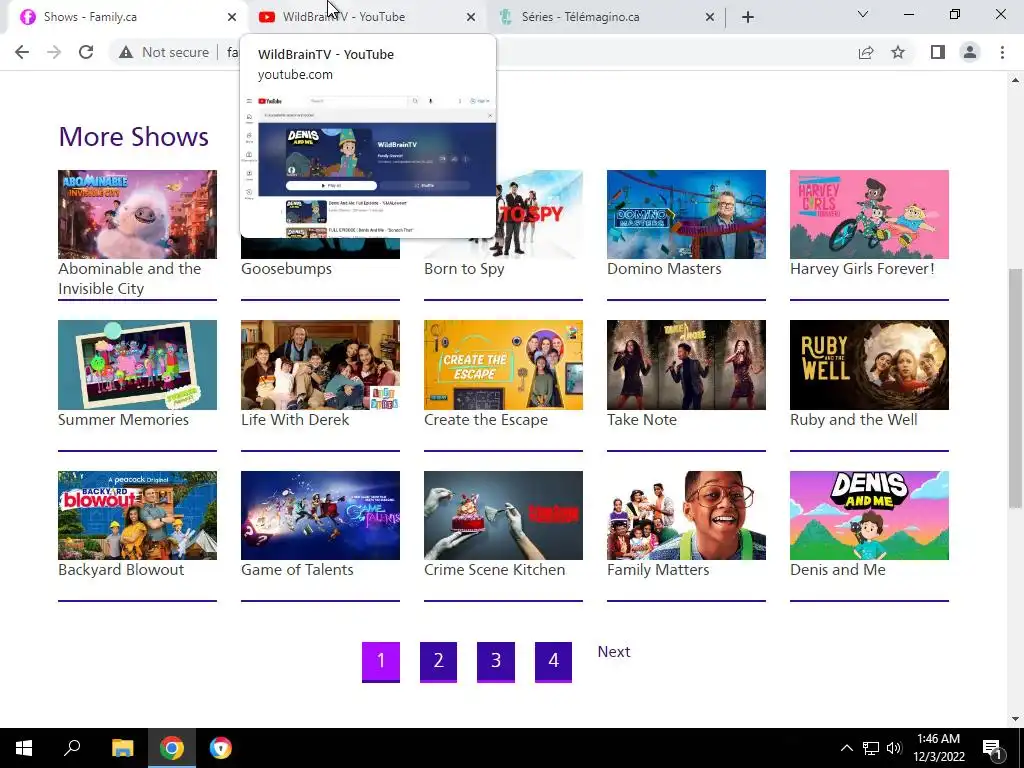Click the scrollbar up arrow
The width and height of the screenshot is (1024, 768).
1016,80
